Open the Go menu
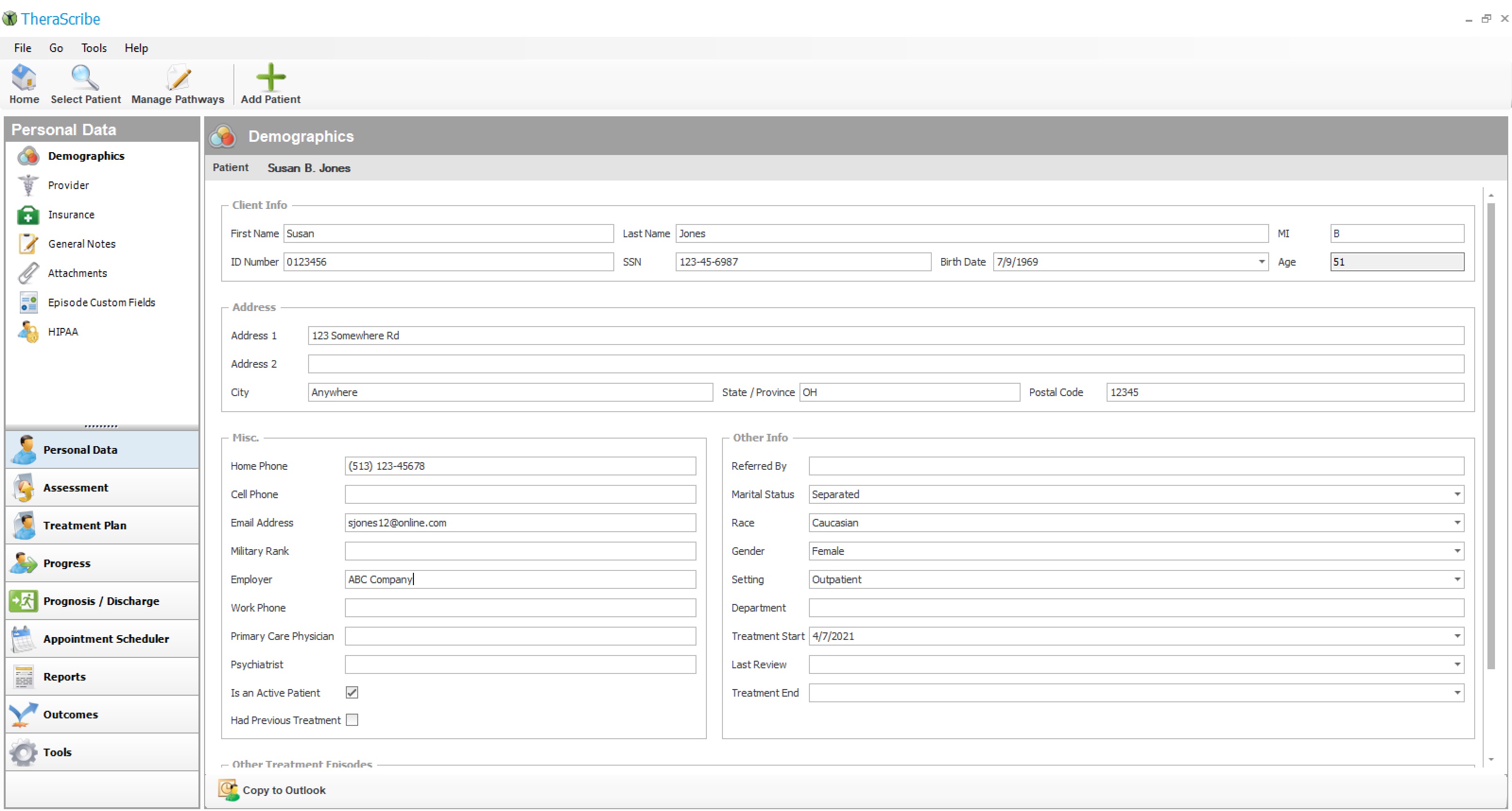The height and width of the screenshot is (811, 1512). (x=56, y=48)
